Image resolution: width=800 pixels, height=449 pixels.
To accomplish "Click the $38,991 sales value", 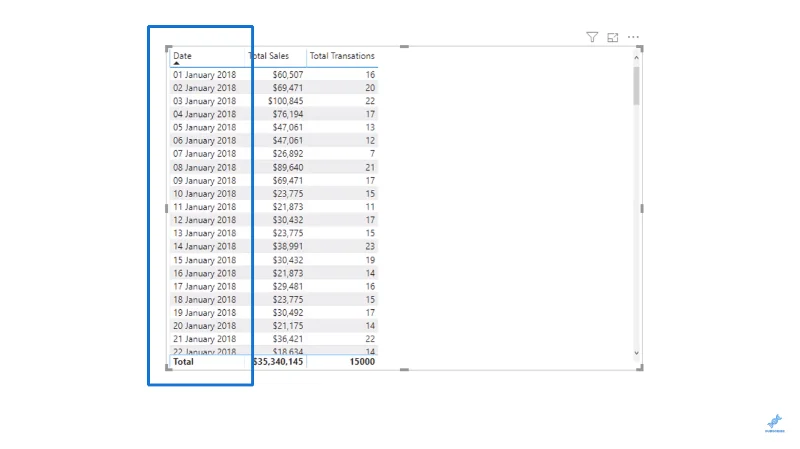I will tap(288, 246).
